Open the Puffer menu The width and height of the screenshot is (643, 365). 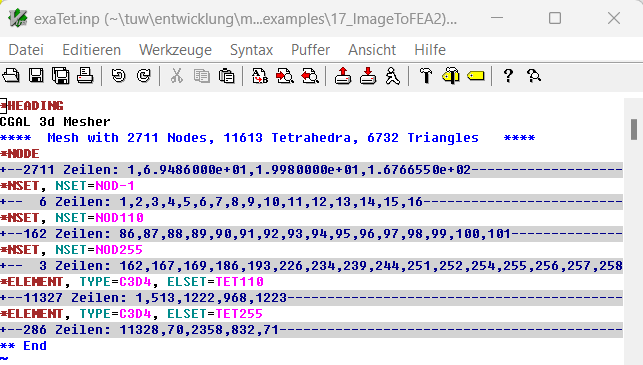pos(310,50)
